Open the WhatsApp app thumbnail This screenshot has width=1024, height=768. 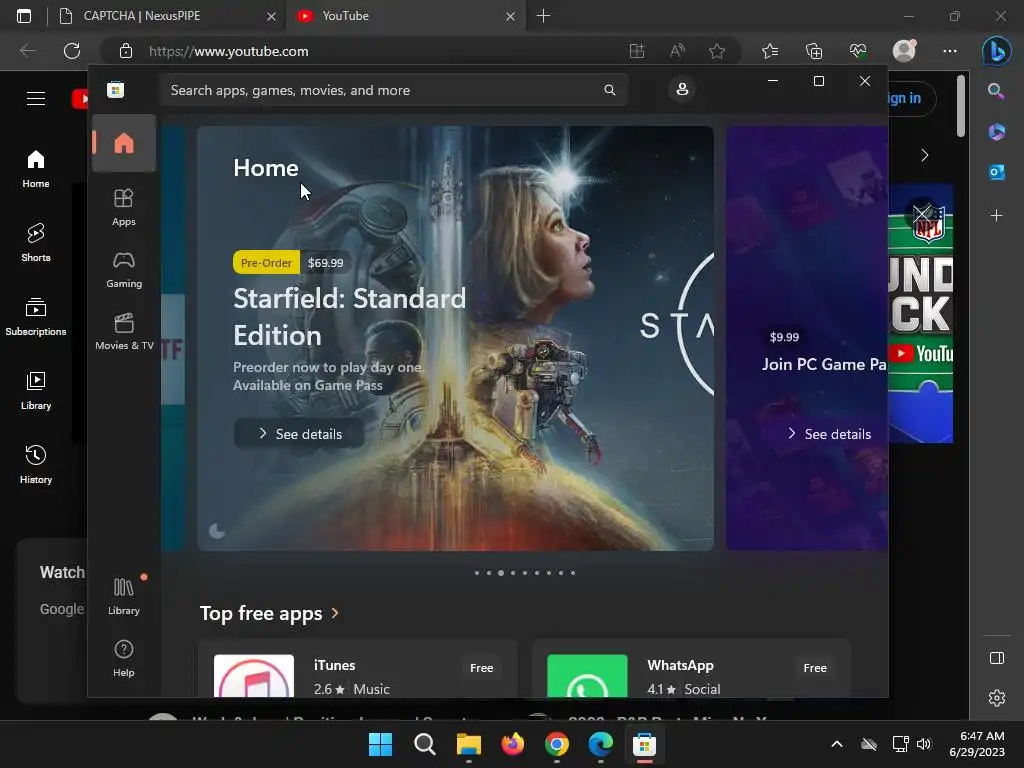click(587, 676)
